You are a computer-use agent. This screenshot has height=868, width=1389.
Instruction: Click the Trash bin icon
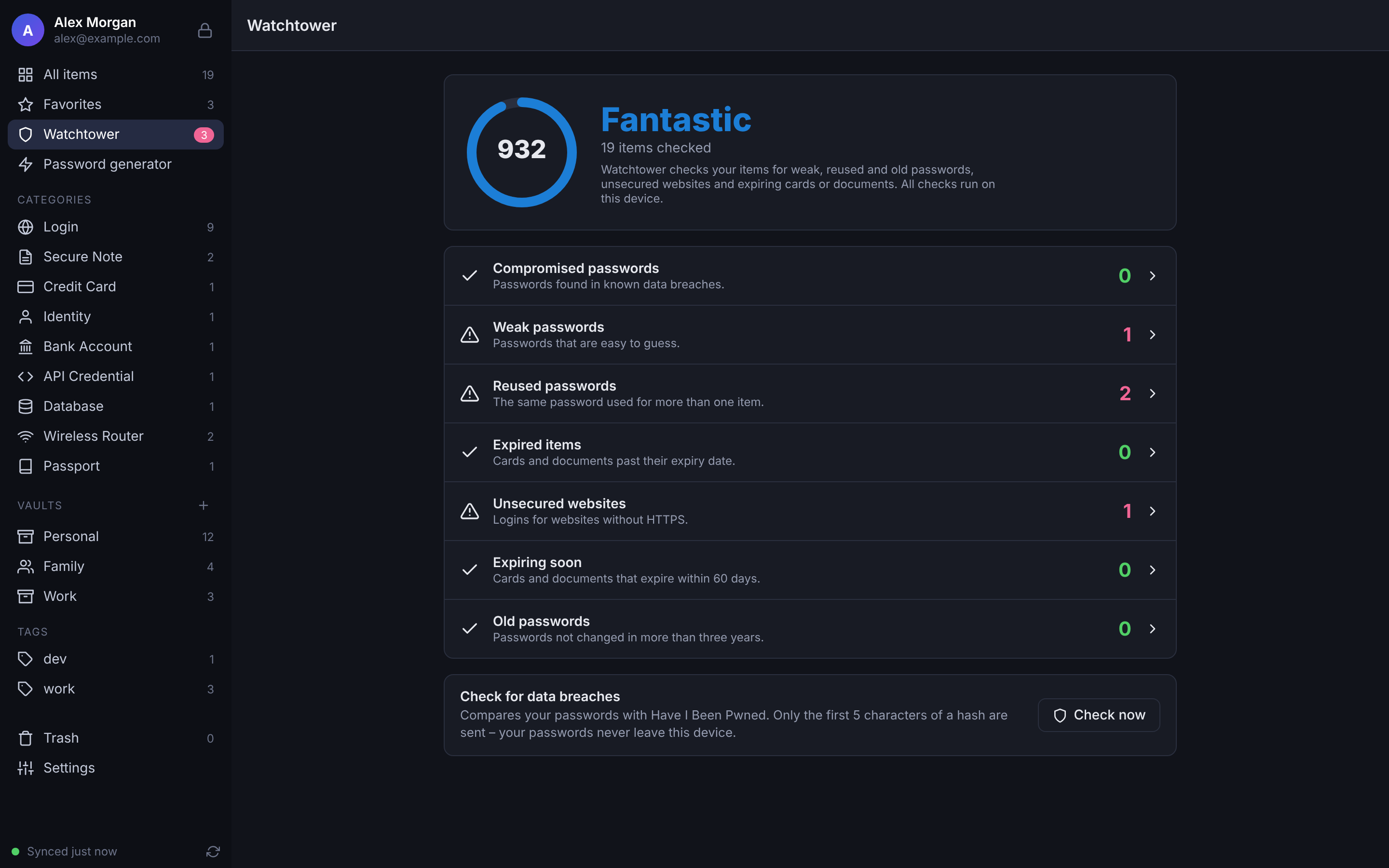pyautogui.click(x=25, y=738)
